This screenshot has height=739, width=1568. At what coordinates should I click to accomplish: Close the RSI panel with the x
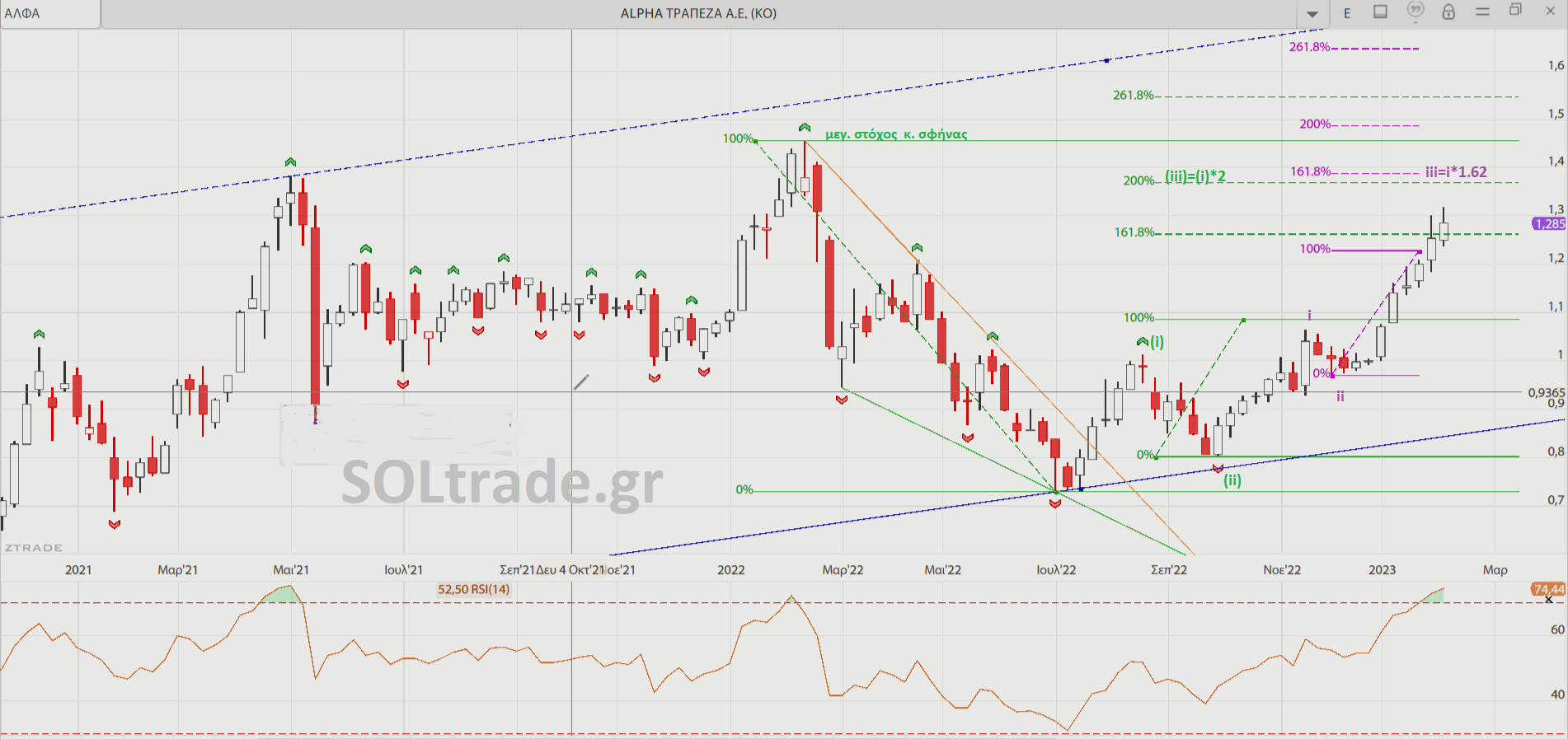point(1549,600)
